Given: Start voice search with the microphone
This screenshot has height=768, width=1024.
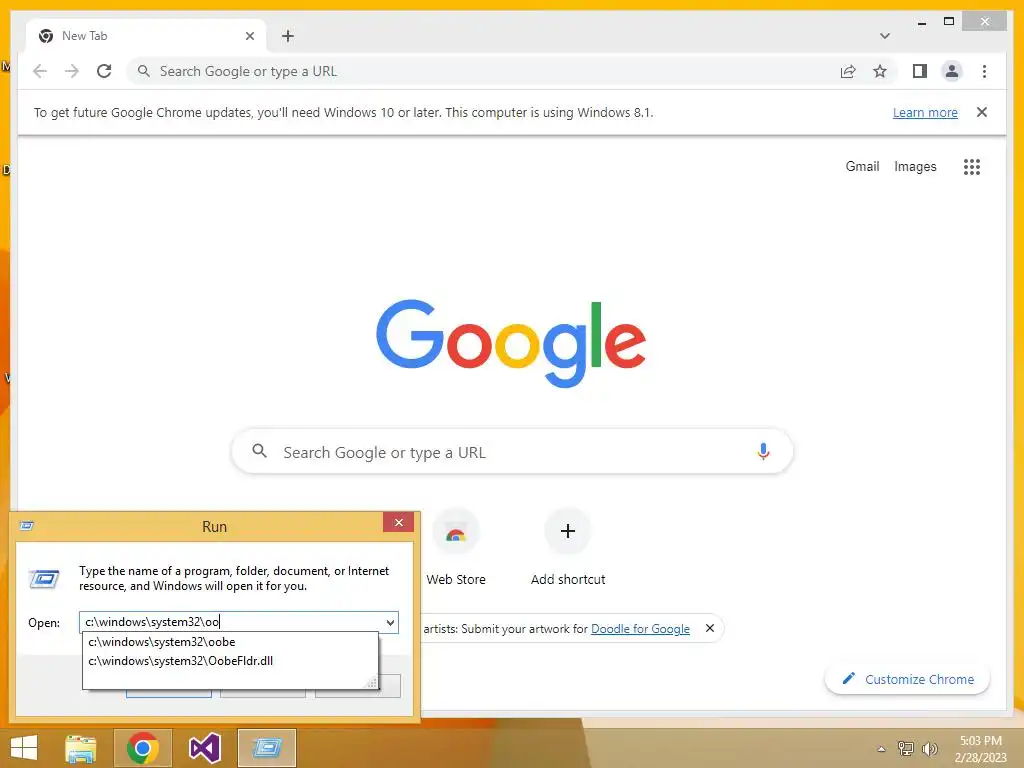Looking at the screenshot, I should 763,451.
